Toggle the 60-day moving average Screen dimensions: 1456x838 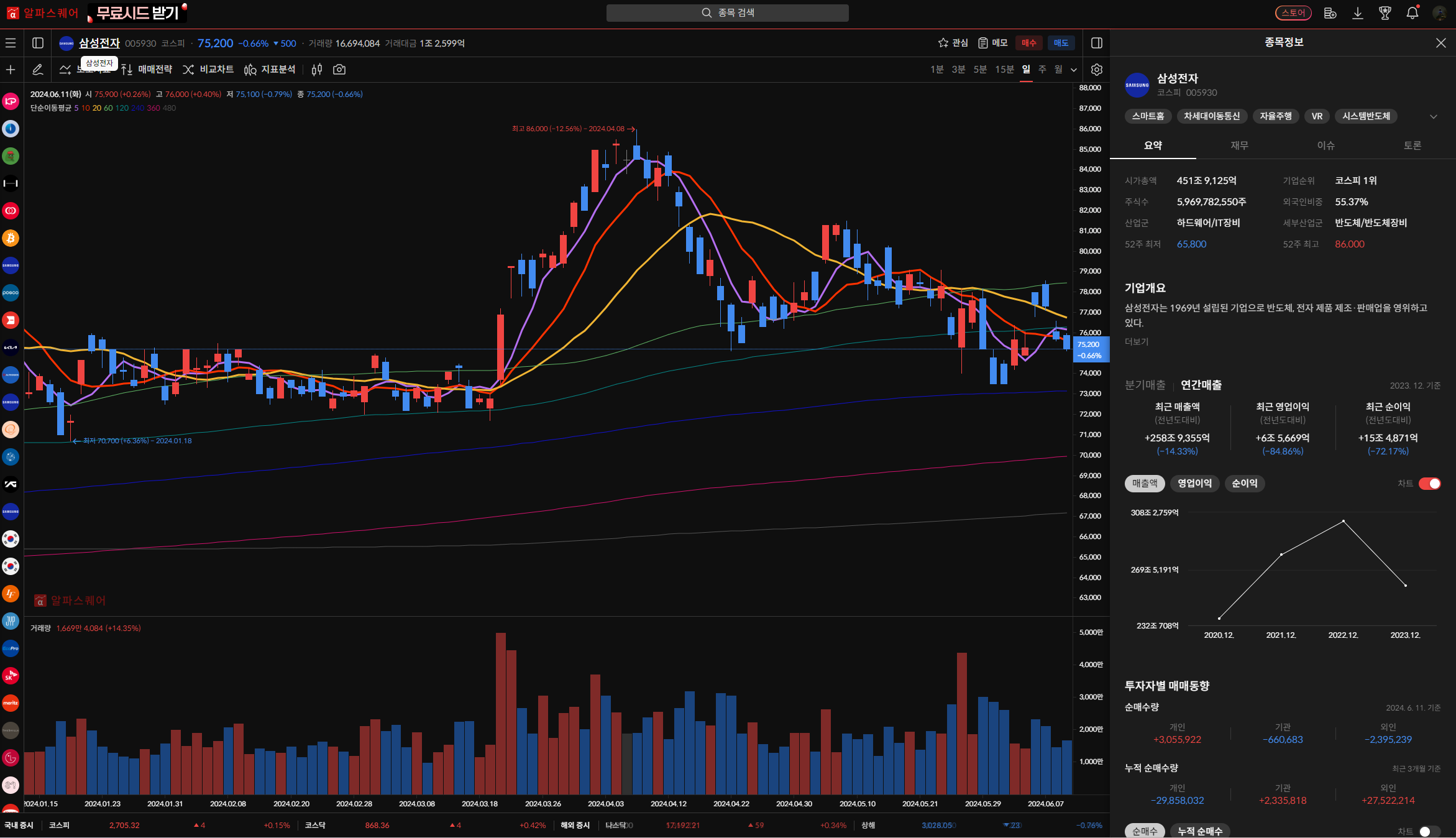(x=108, y=108)
